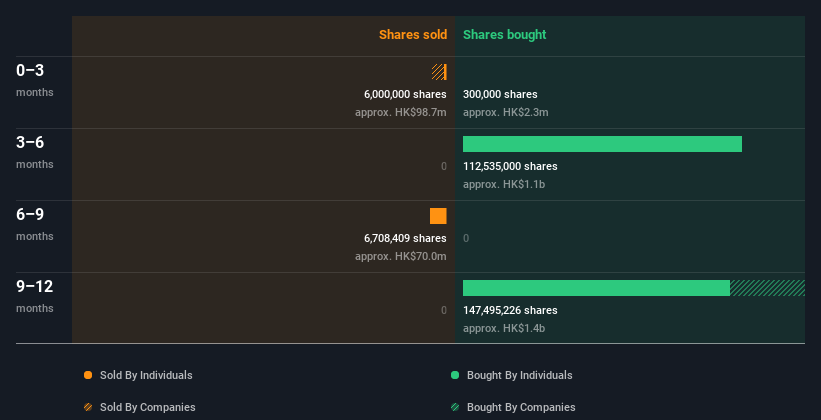Click the '300,000 shares' value
The height and width of the screenshot is (420, 821).
pos(500,94)
